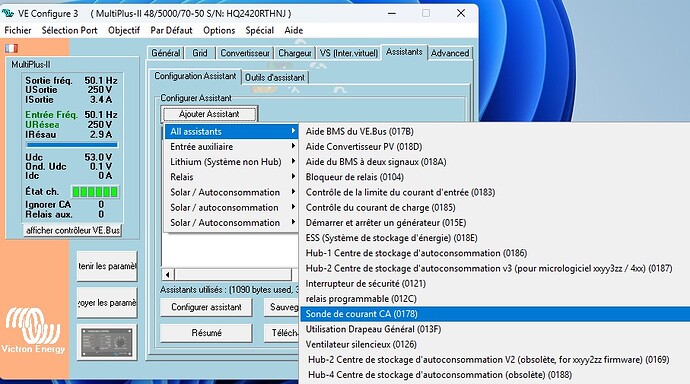Click the VE Configure app icon in title bar
The image size is (690, 384).
pos(7,13)
